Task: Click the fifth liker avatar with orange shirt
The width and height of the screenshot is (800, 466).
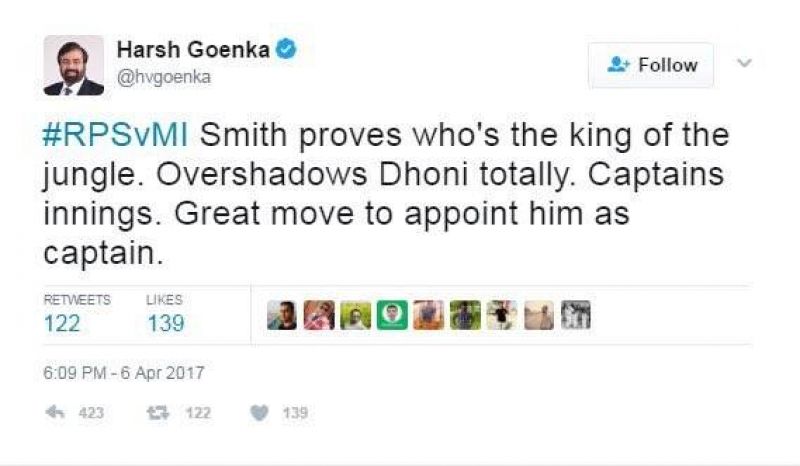Action: [429, 316]
